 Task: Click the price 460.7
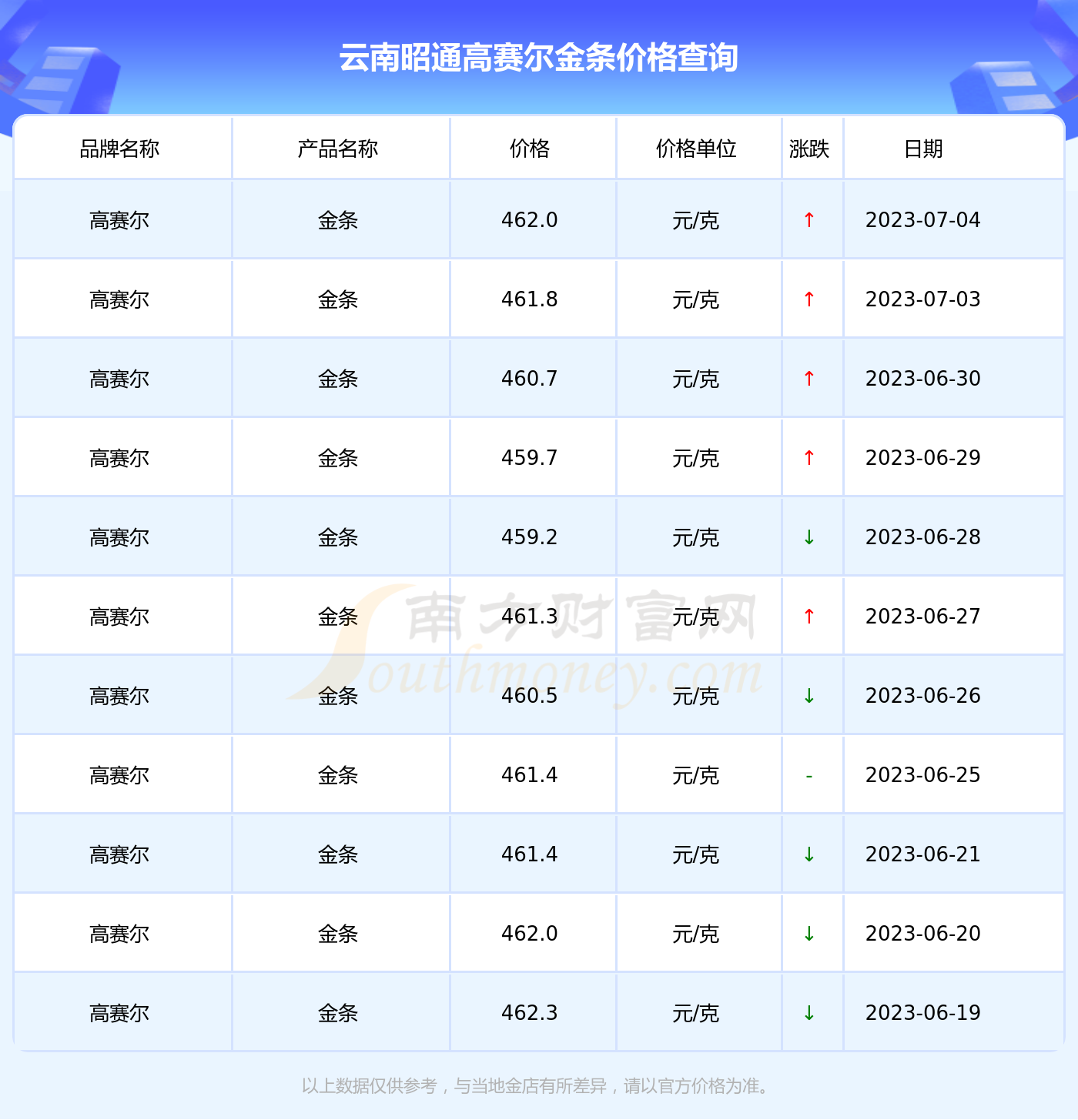[x=530, y=379]
